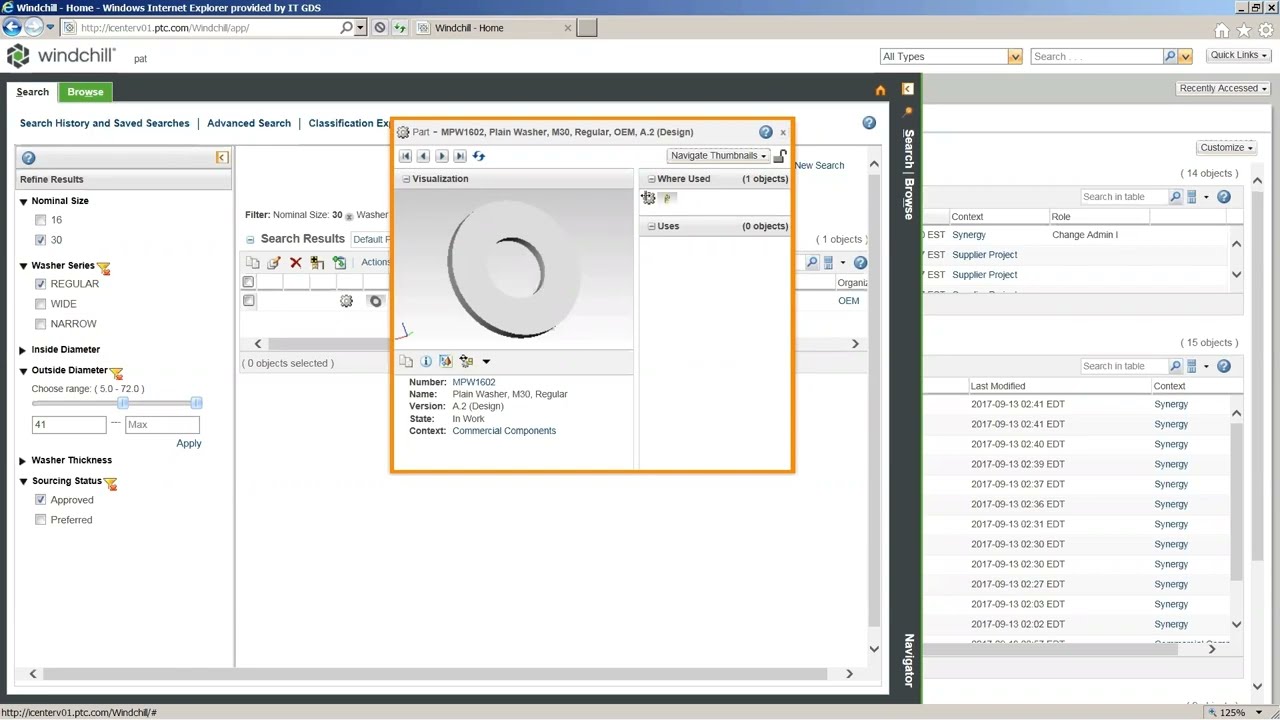Check the Preferred sourcing status checkbox
Viewport: 1280px width, 720px height.
point(40,520)
